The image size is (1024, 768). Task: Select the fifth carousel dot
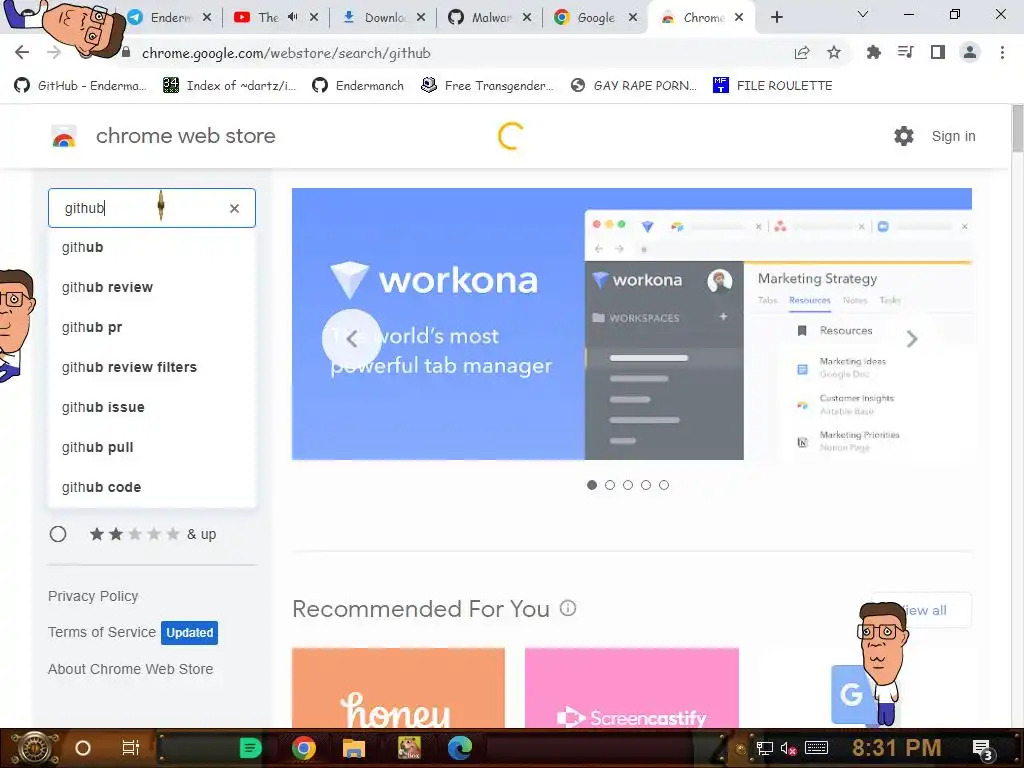pyautogui.click(x=664, y=485)
